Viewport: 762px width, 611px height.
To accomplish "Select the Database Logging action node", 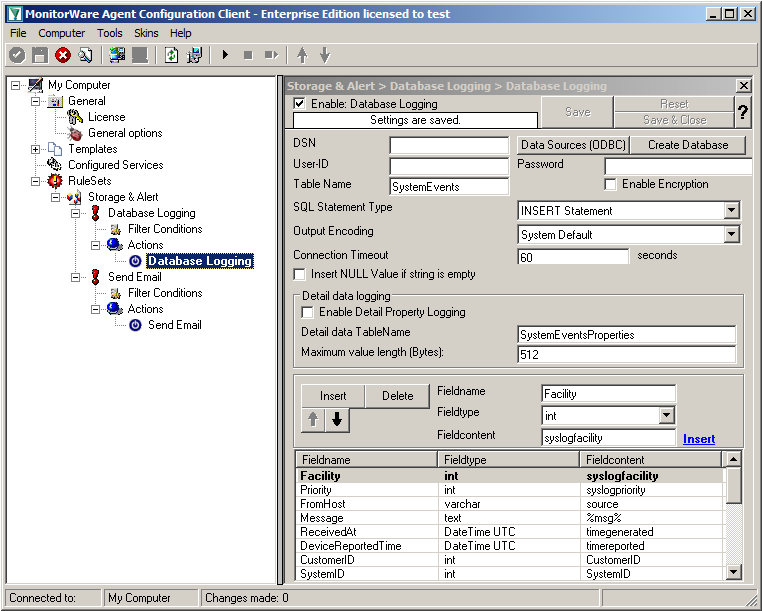I will (x=200, y=261).
